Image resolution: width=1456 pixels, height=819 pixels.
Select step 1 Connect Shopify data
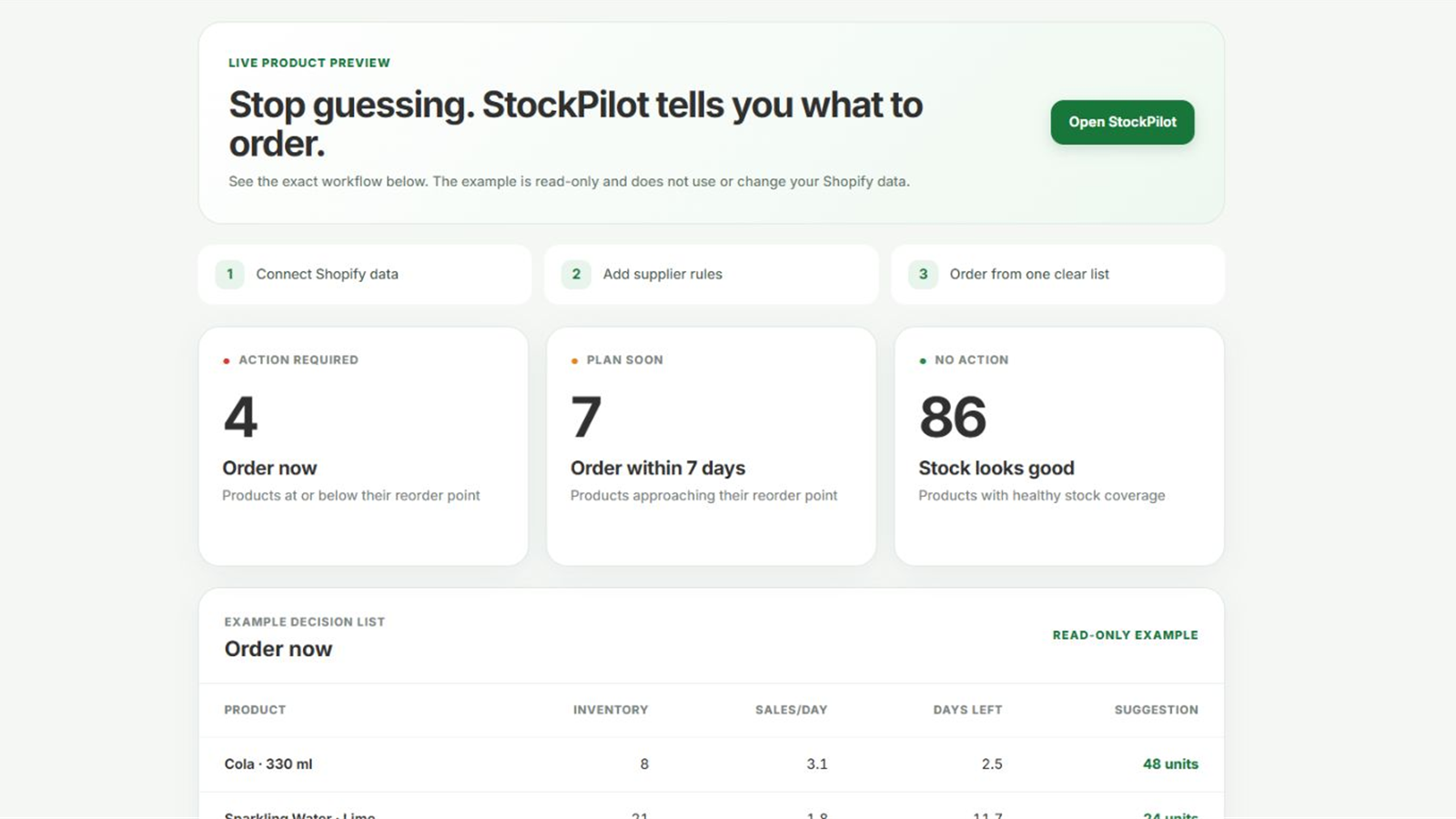pyautogui.click(x=365, y=274)
